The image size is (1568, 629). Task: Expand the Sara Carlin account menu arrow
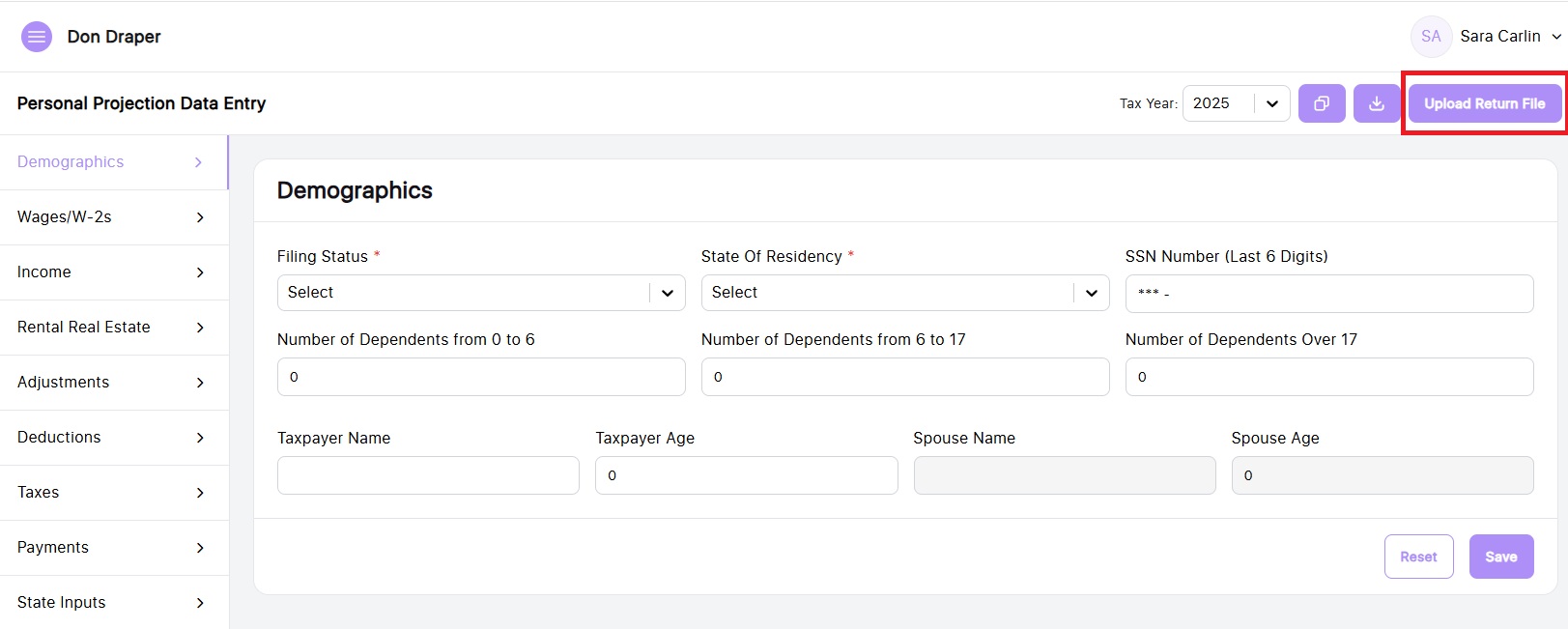click(x=1555, y=37)
